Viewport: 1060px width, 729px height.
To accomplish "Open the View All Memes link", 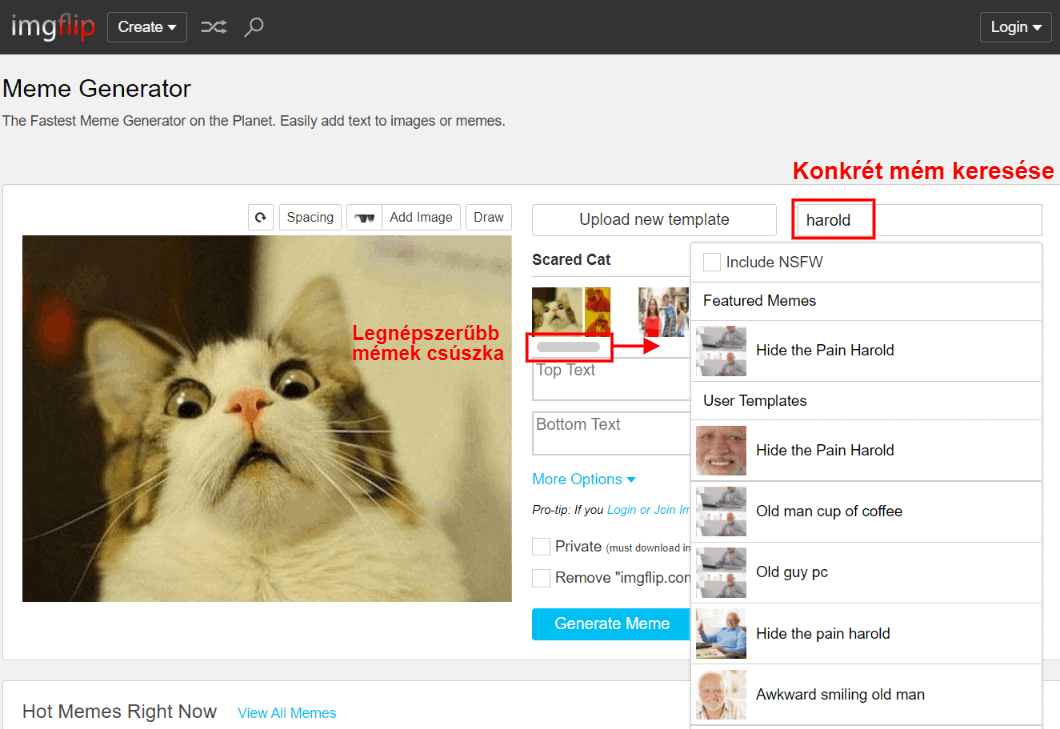I will click(287, 713).
